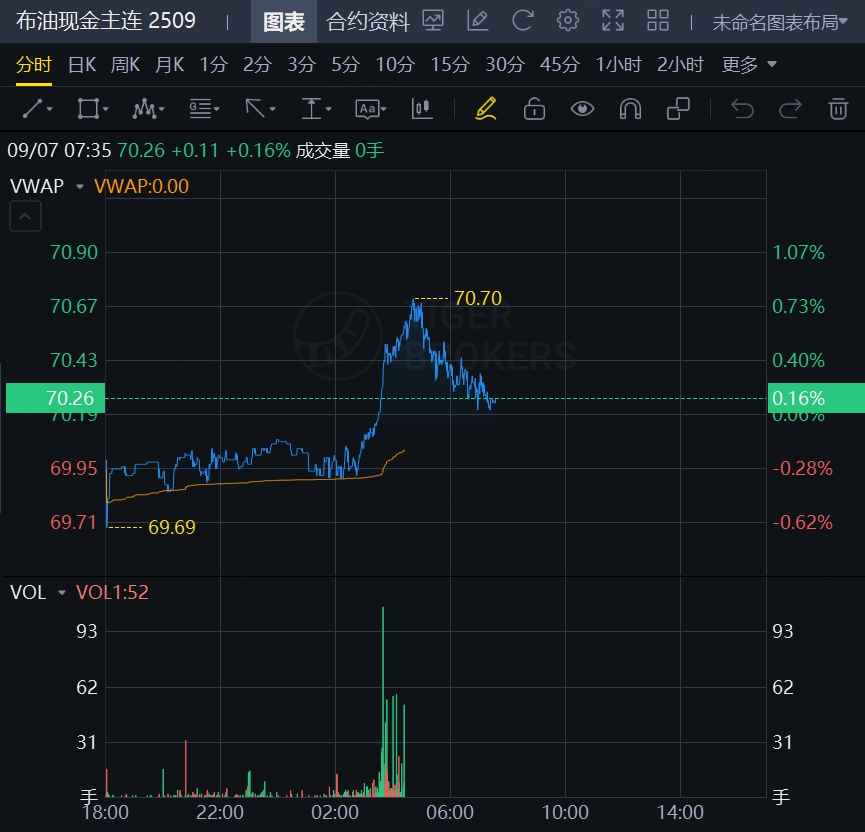
Task: Collapse the VWAP indicator pane arrow
Action: (26, 215)
